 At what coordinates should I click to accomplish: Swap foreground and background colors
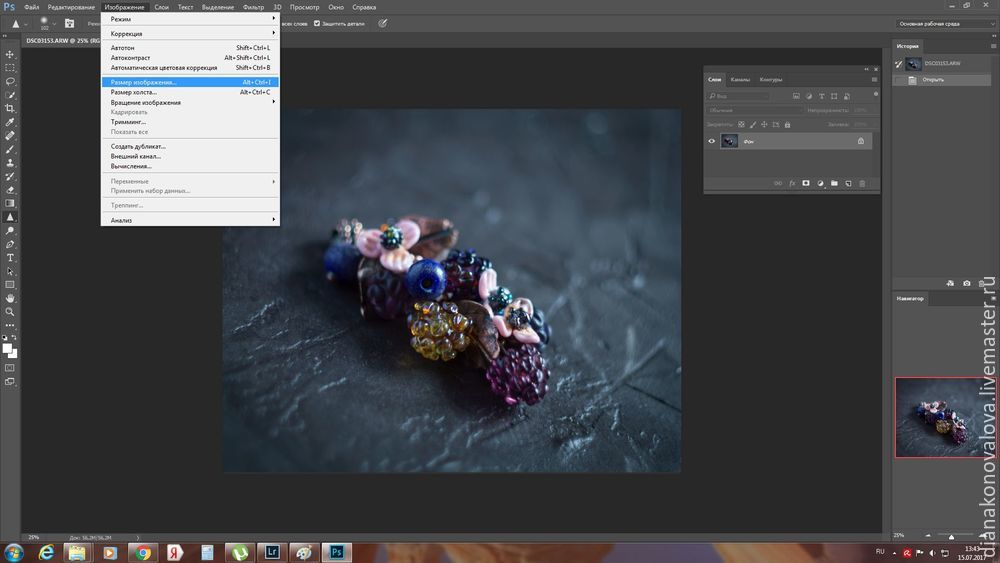point(15,337)
